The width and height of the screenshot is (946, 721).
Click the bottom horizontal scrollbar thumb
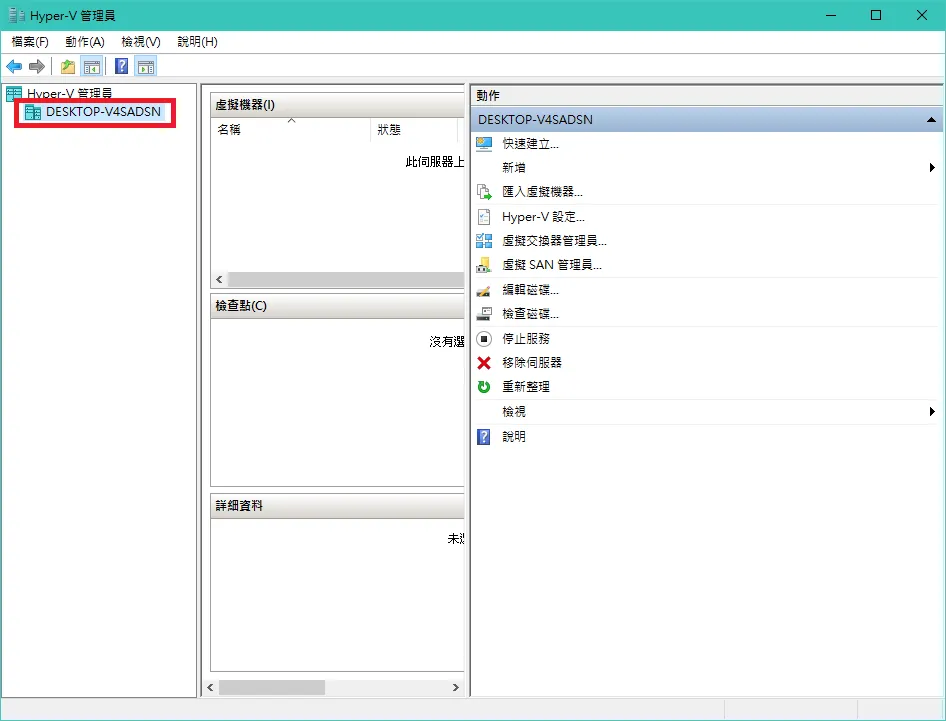click(x=271, y=687)
